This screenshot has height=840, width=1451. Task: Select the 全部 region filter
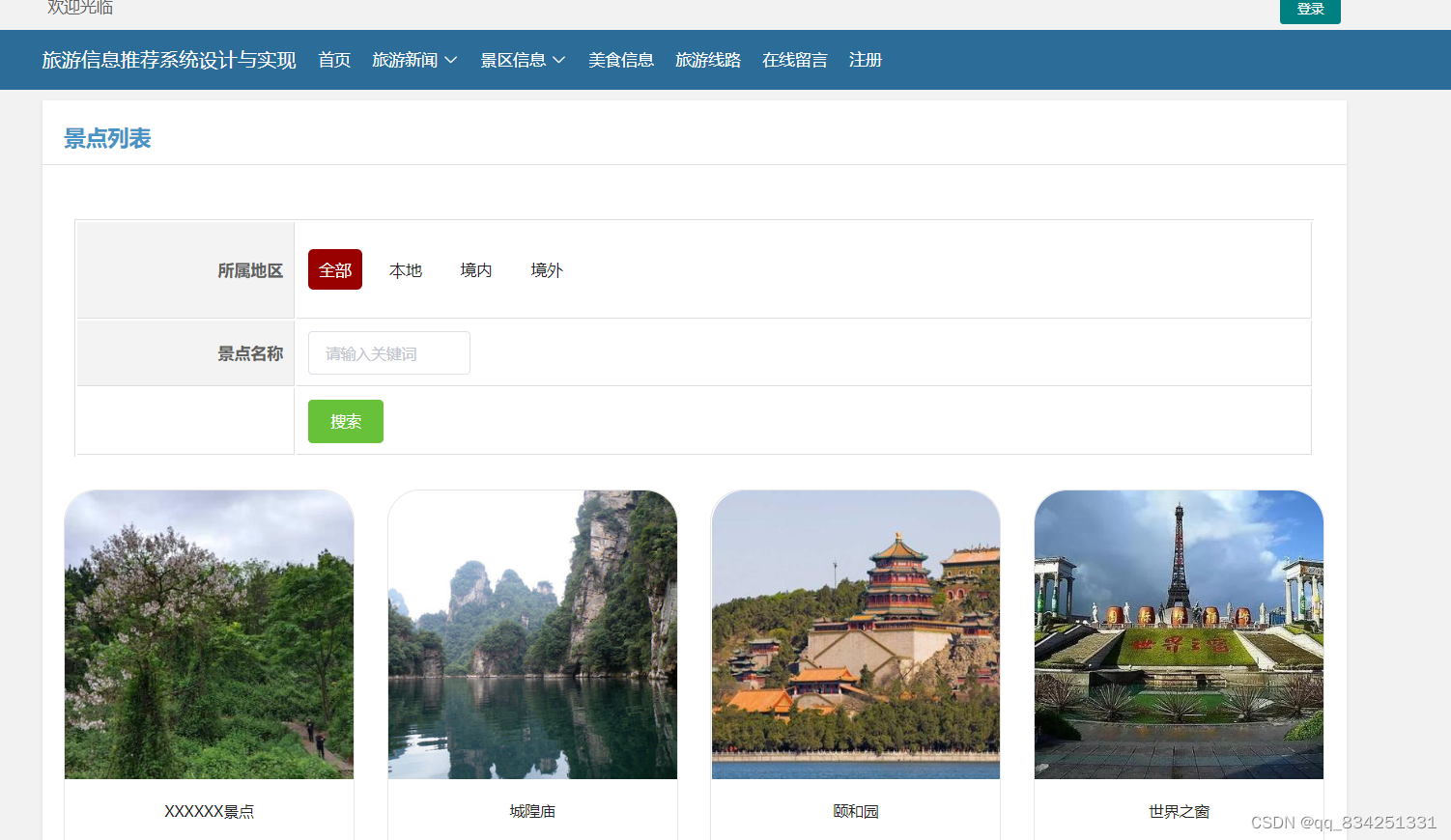(335, 269)
